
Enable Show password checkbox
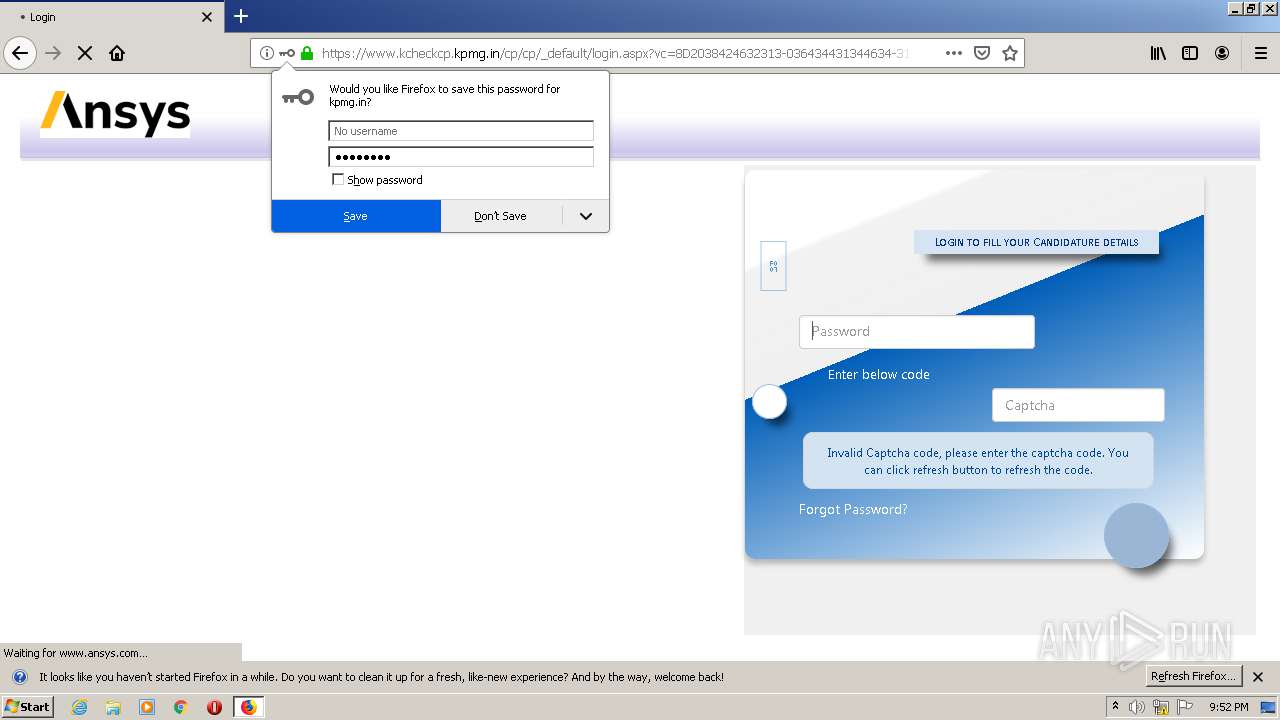[x=338, y=180]
